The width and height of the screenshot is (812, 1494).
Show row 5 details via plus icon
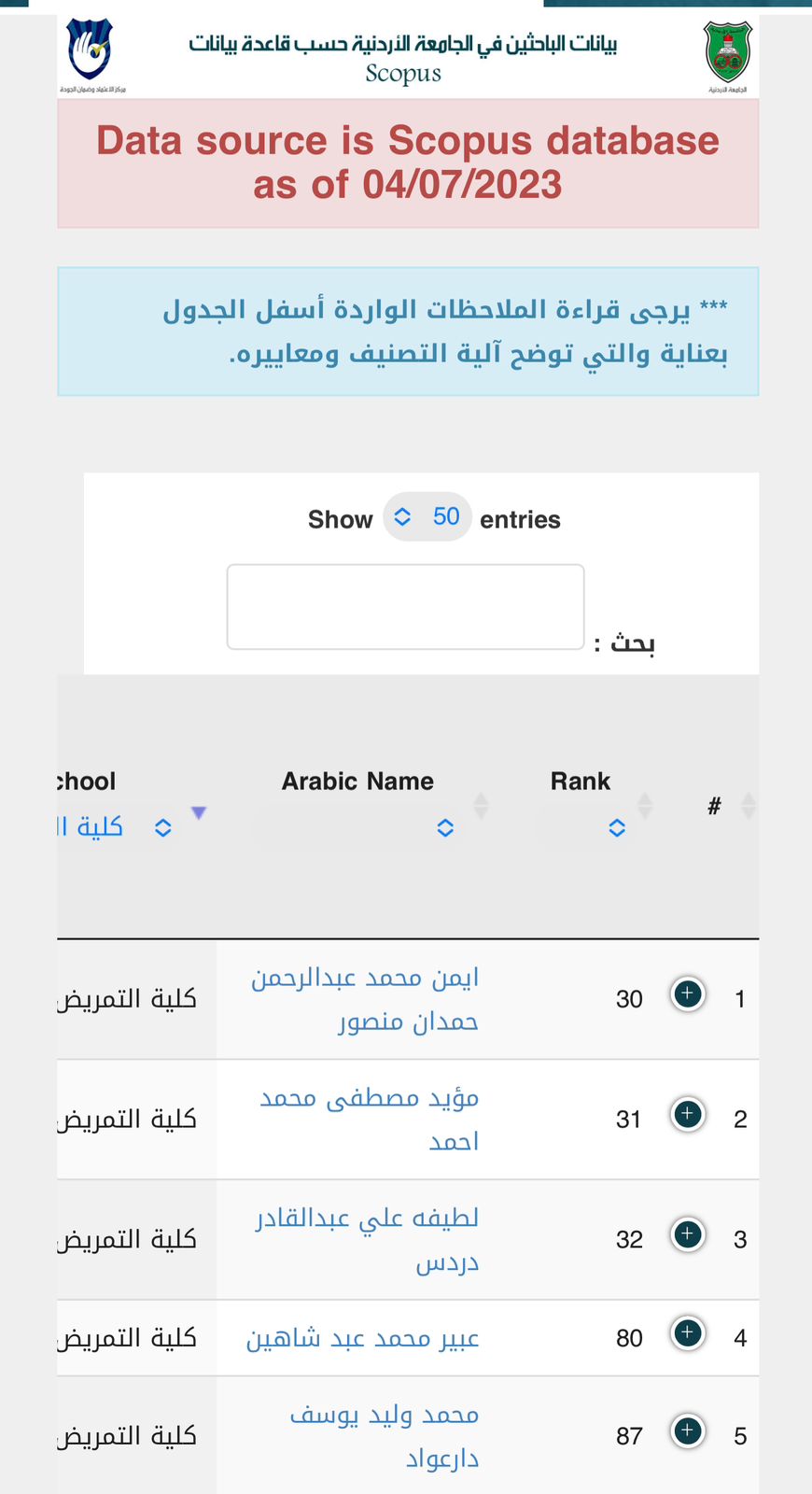(x=688, y=1431)
